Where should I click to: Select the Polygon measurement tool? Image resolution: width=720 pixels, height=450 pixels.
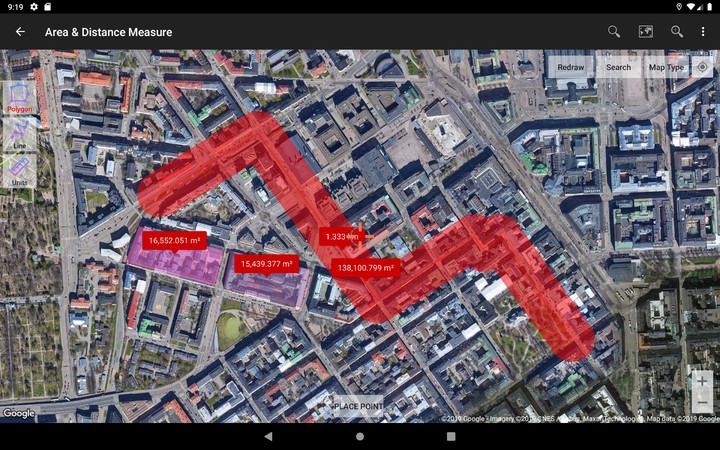point(19,98)
